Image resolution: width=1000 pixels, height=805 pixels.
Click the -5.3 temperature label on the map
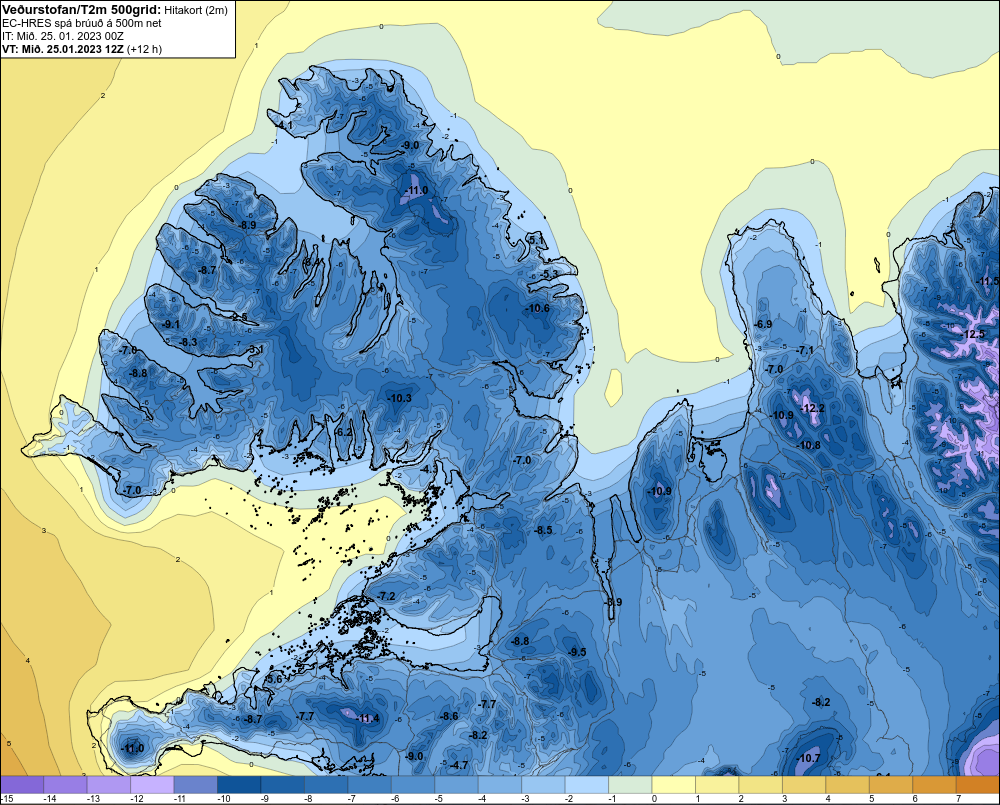click(x=550, y=274)
